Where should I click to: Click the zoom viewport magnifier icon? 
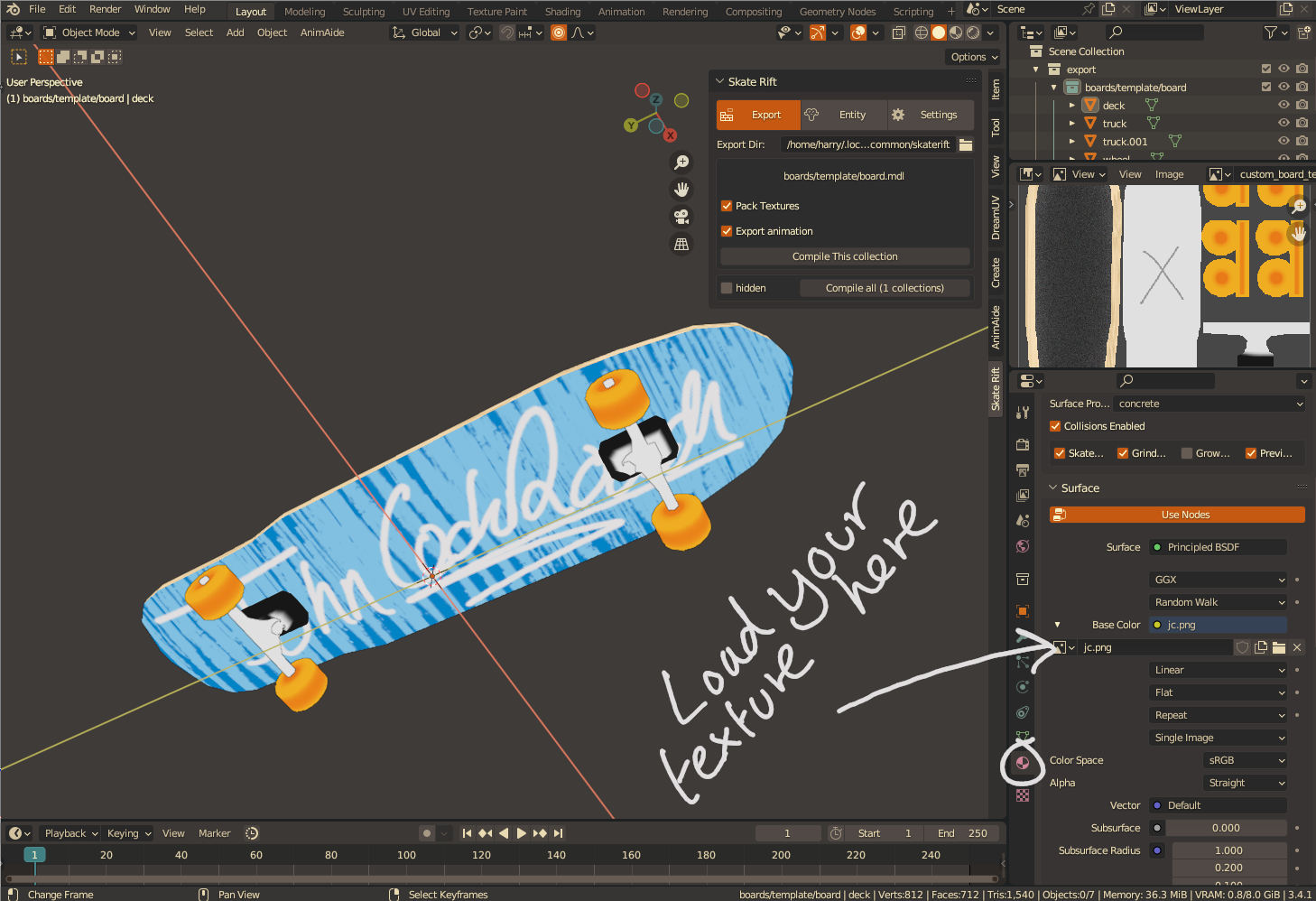click(681, 163)
